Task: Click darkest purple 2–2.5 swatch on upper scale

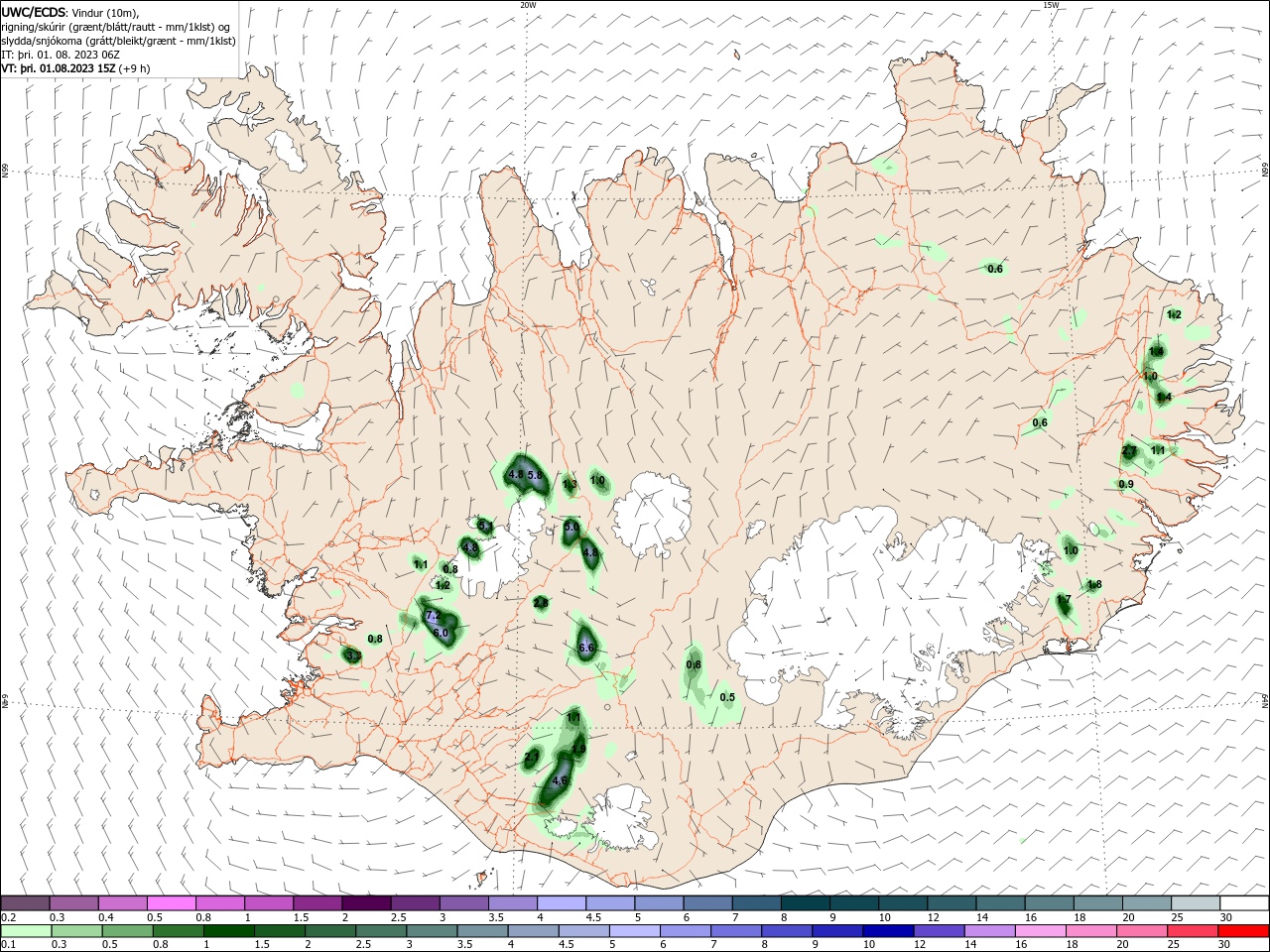Action: pyautogui.click(x=366, y=903)
